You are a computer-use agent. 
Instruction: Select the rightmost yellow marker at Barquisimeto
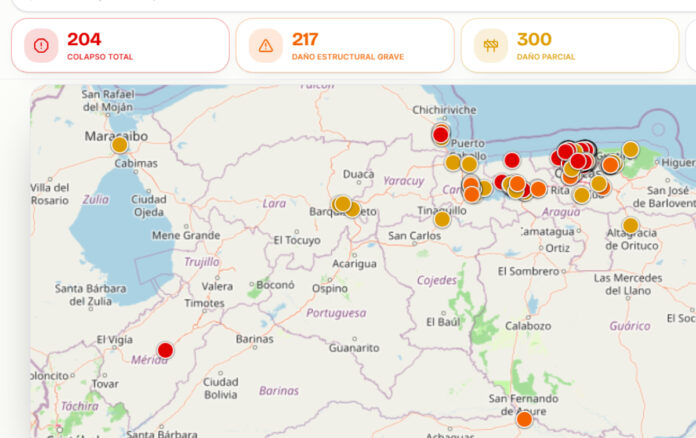353,209
